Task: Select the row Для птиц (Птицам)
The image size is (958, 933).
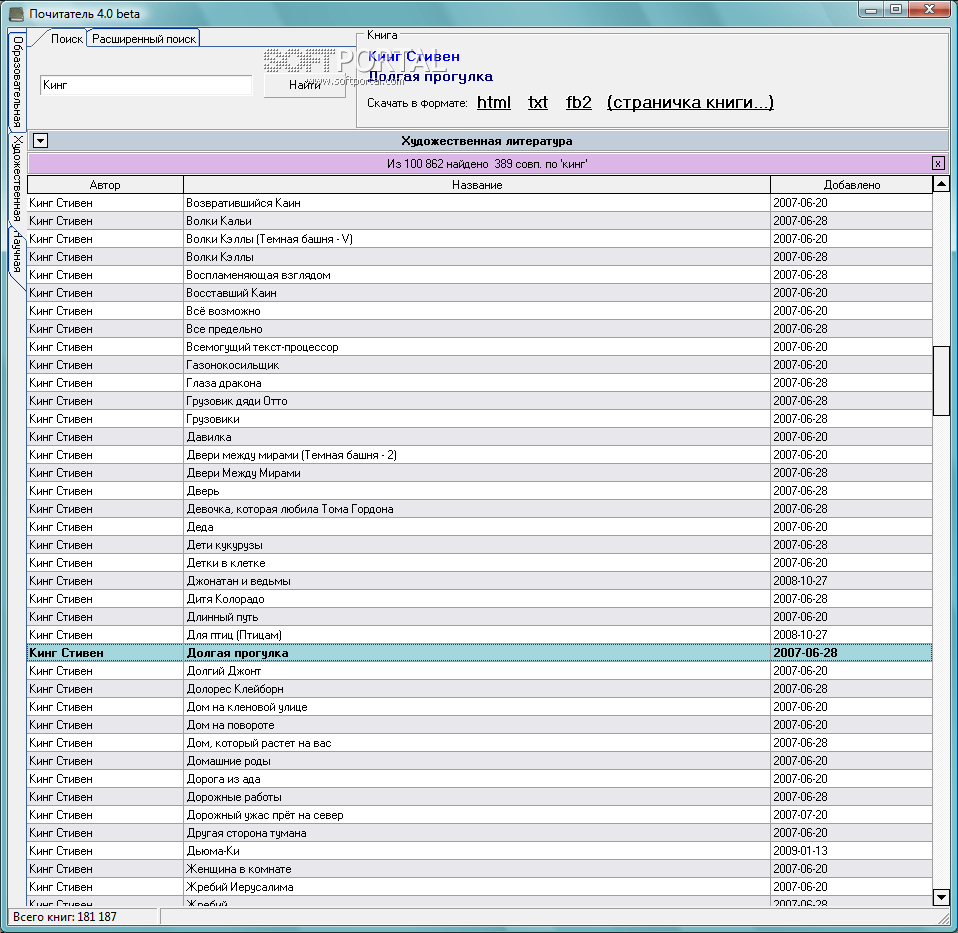Action: [480, 635]
